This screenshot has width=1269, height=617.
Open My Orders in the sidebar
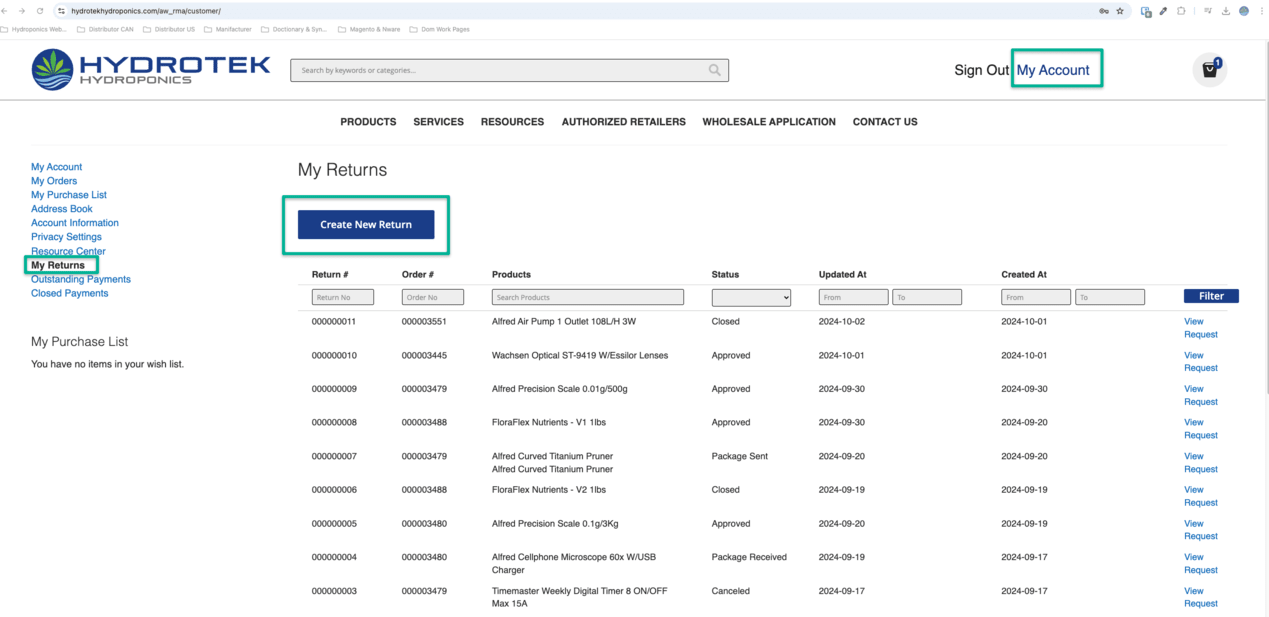coord(54,181)
